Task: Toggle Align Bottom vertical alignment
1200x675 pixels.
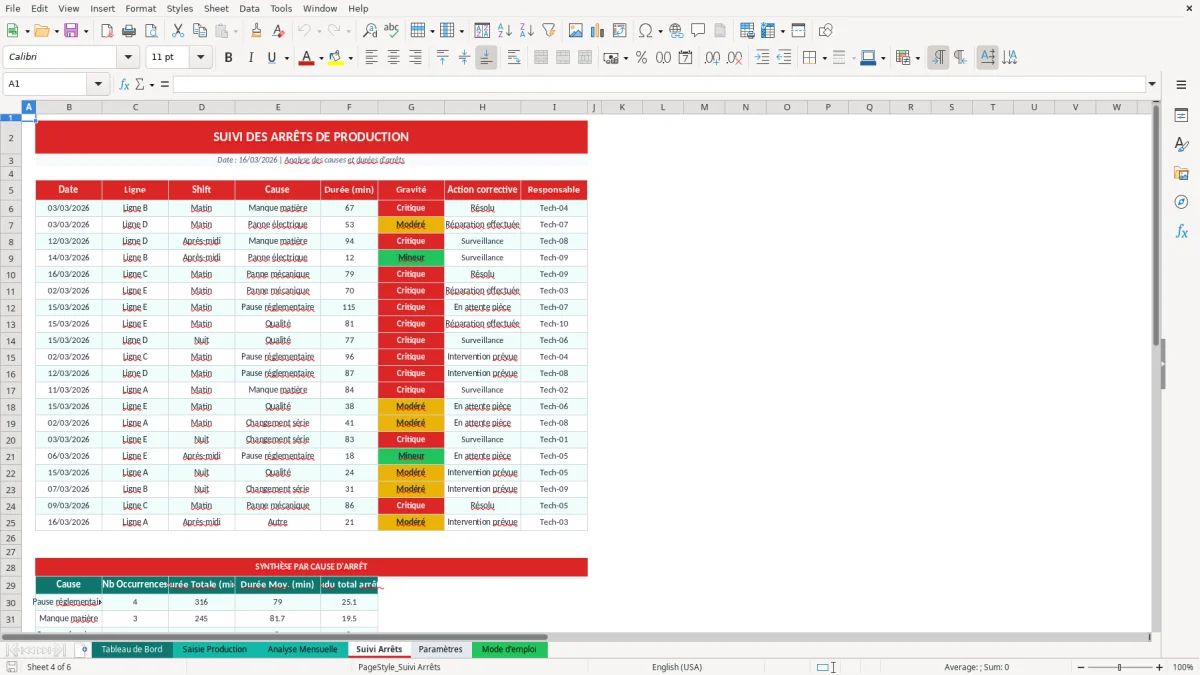Action: coord(486,58)
